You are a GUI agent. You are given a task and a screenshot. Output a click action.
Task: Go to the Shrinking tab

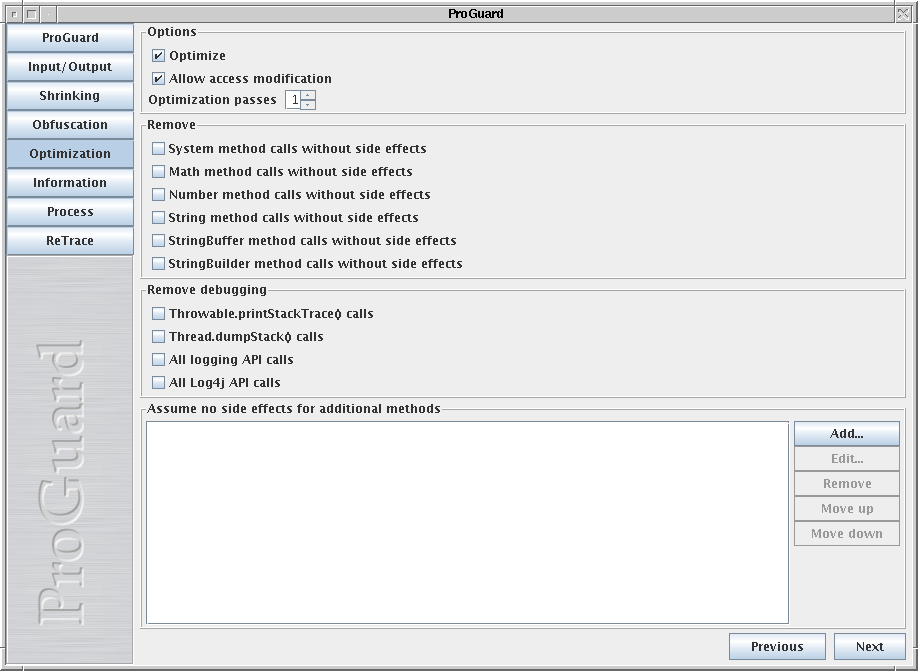[x=70, y=96]
